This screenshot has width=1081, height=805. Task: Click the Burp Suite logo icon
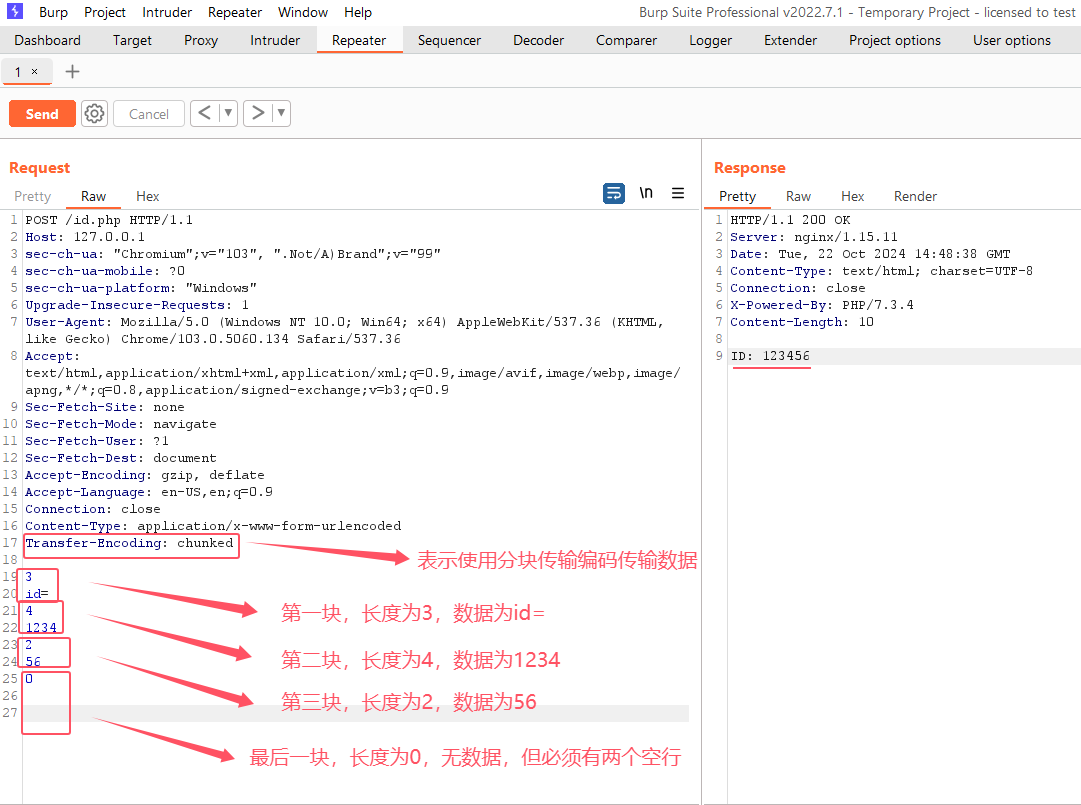tap(14, 11)
